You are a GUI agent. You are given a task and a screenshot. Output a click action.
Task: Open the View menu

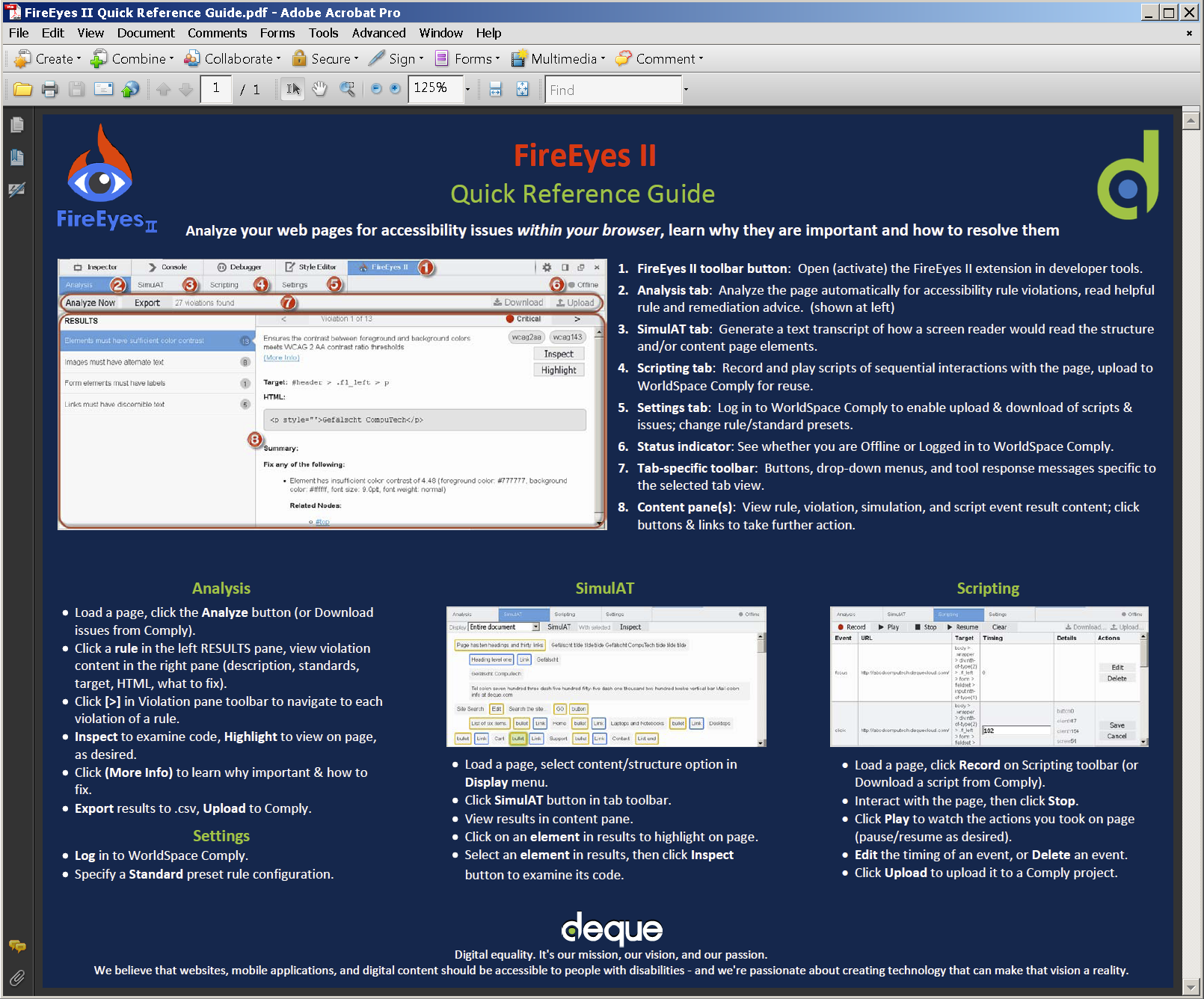tap(90, 33)
